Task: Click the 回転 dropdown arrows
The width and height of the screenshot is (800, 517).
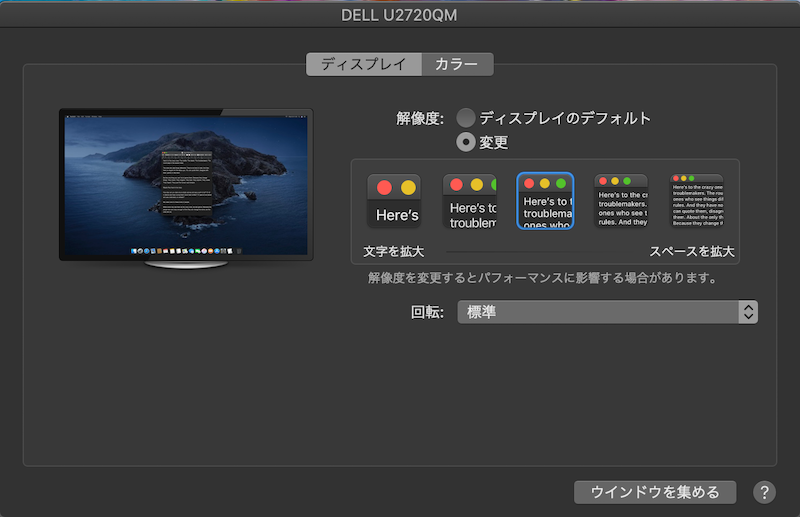Action: point(748,312)
